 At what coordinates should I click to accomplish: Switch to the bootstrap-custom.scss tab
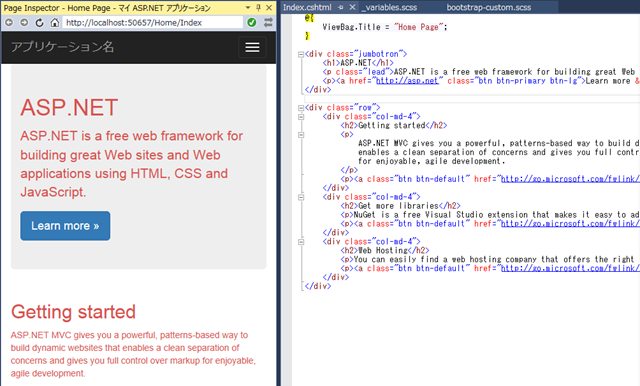coord(489,7)
